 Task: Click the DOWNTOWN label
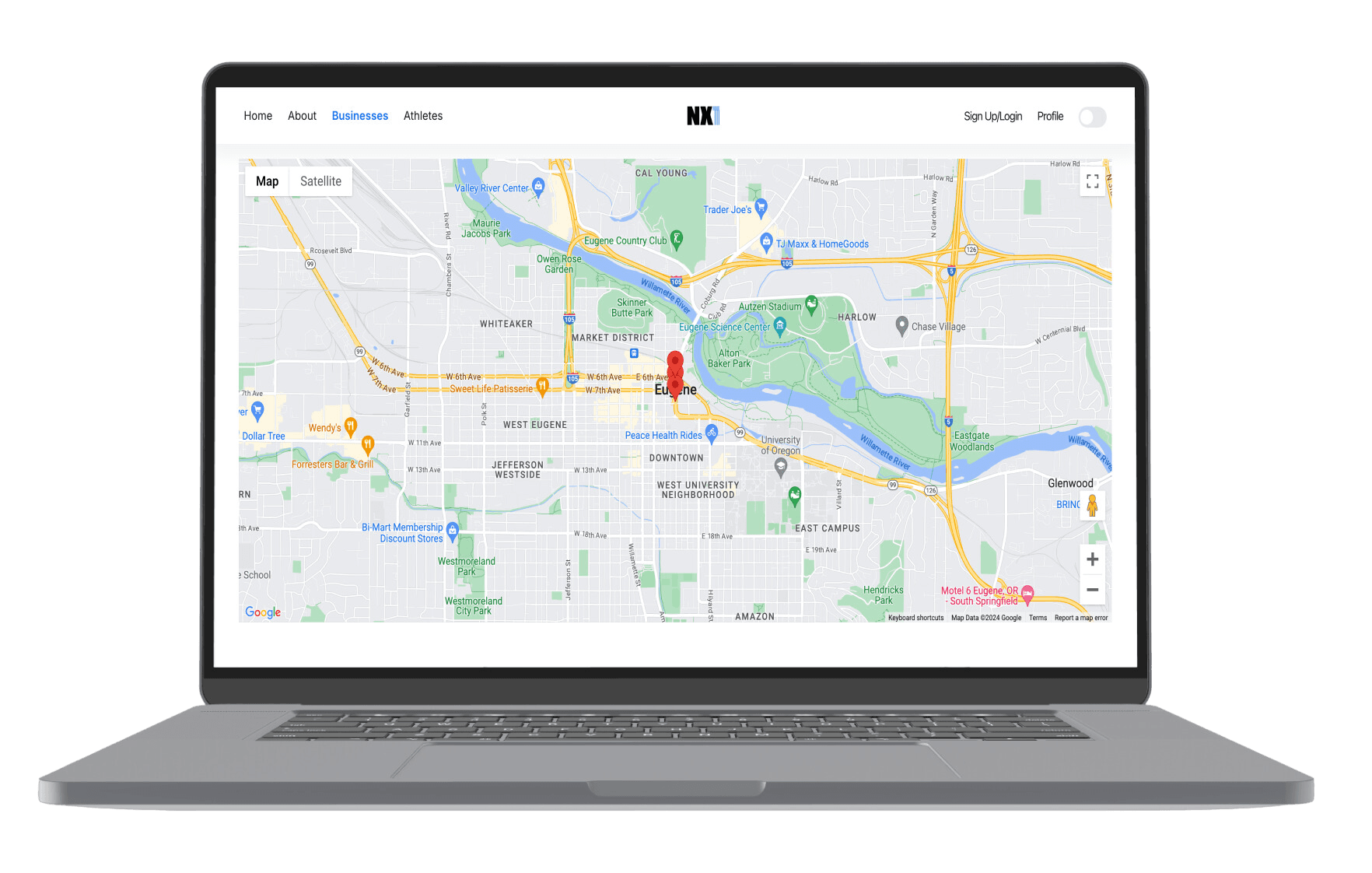coord(676,458)
